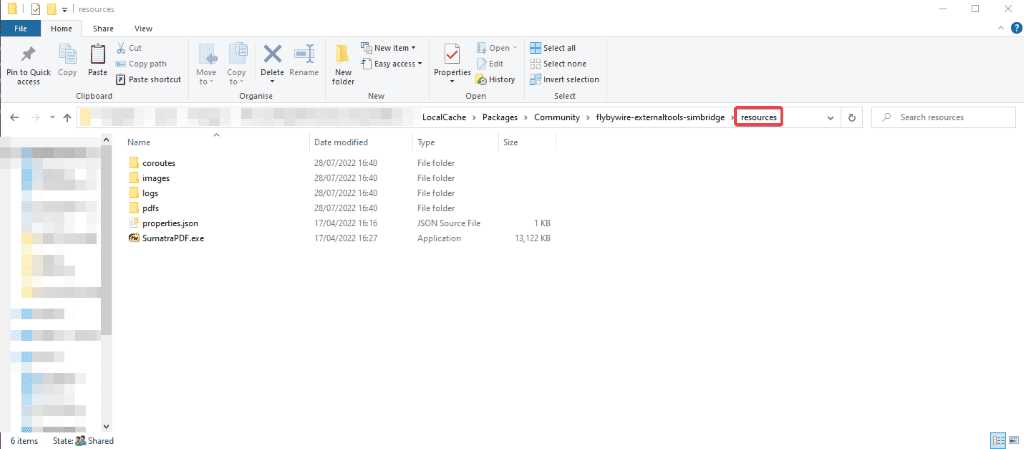The image size is (1024, 449).
Task: Switch to large icons view in status bar
Action: point(1012,440)
